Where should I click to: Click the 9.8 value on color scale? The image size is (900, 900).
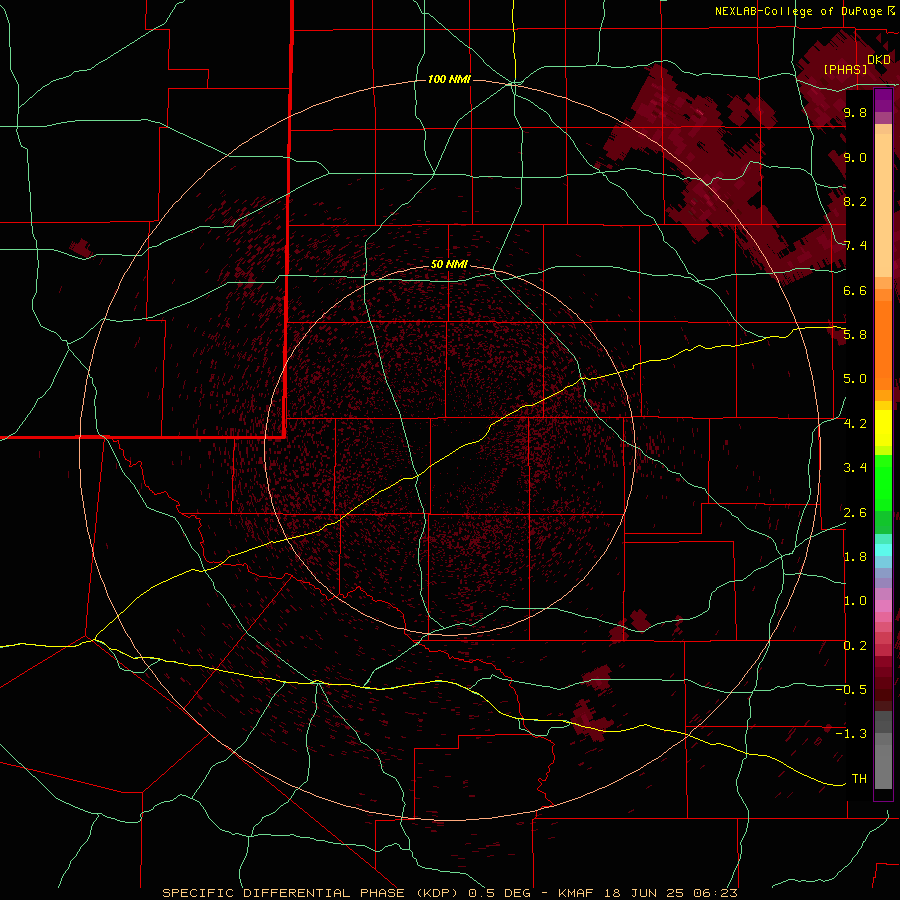tap(855, 113)
